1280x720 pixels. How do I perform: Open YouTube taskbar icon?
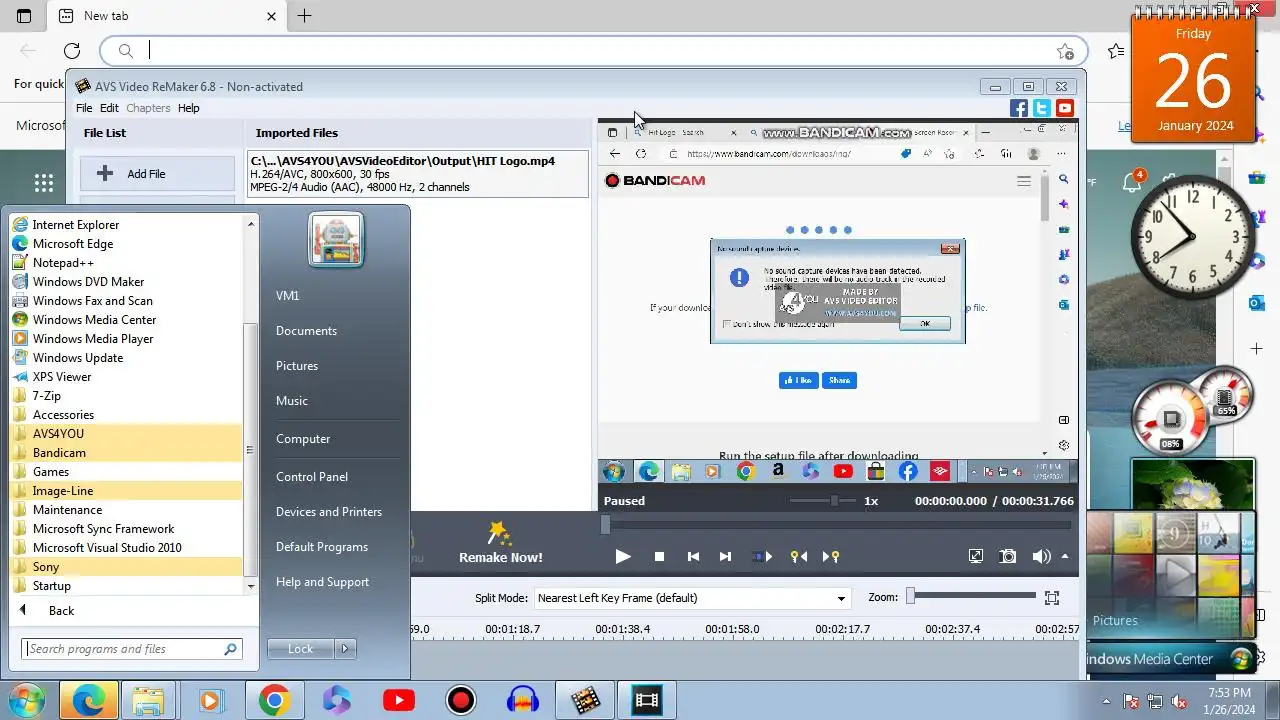[x=399, y=700]
